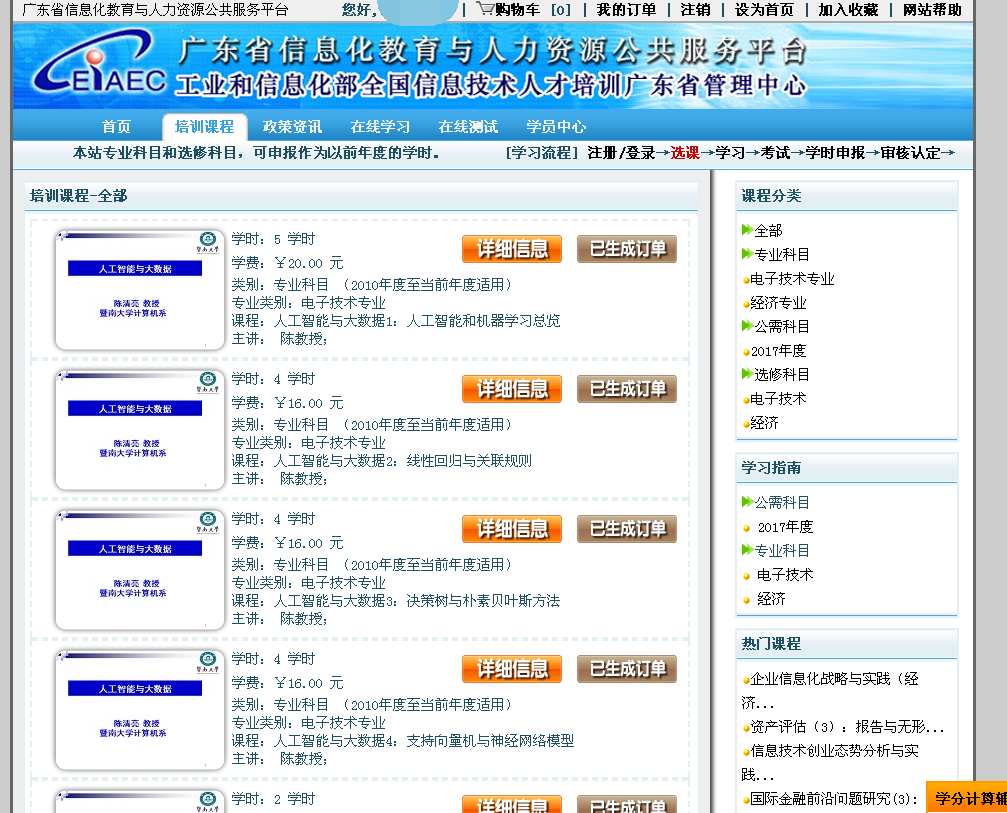
Task: Click green arrow icon beside 选修科目 category
Action: click(747, 374)
